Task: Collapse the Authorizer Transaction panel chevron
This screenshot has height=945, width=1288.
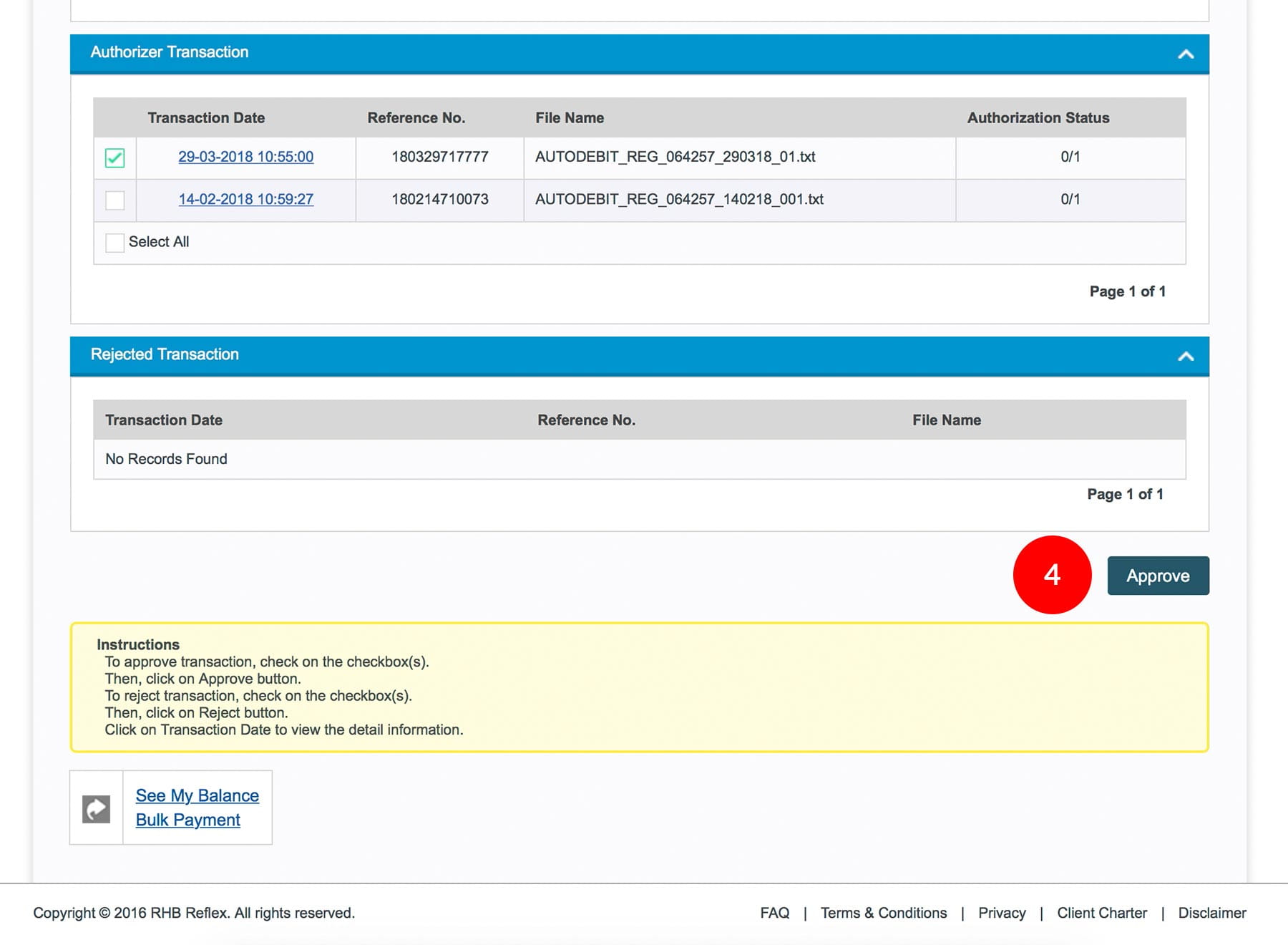Action: [x=1186, y=54]
